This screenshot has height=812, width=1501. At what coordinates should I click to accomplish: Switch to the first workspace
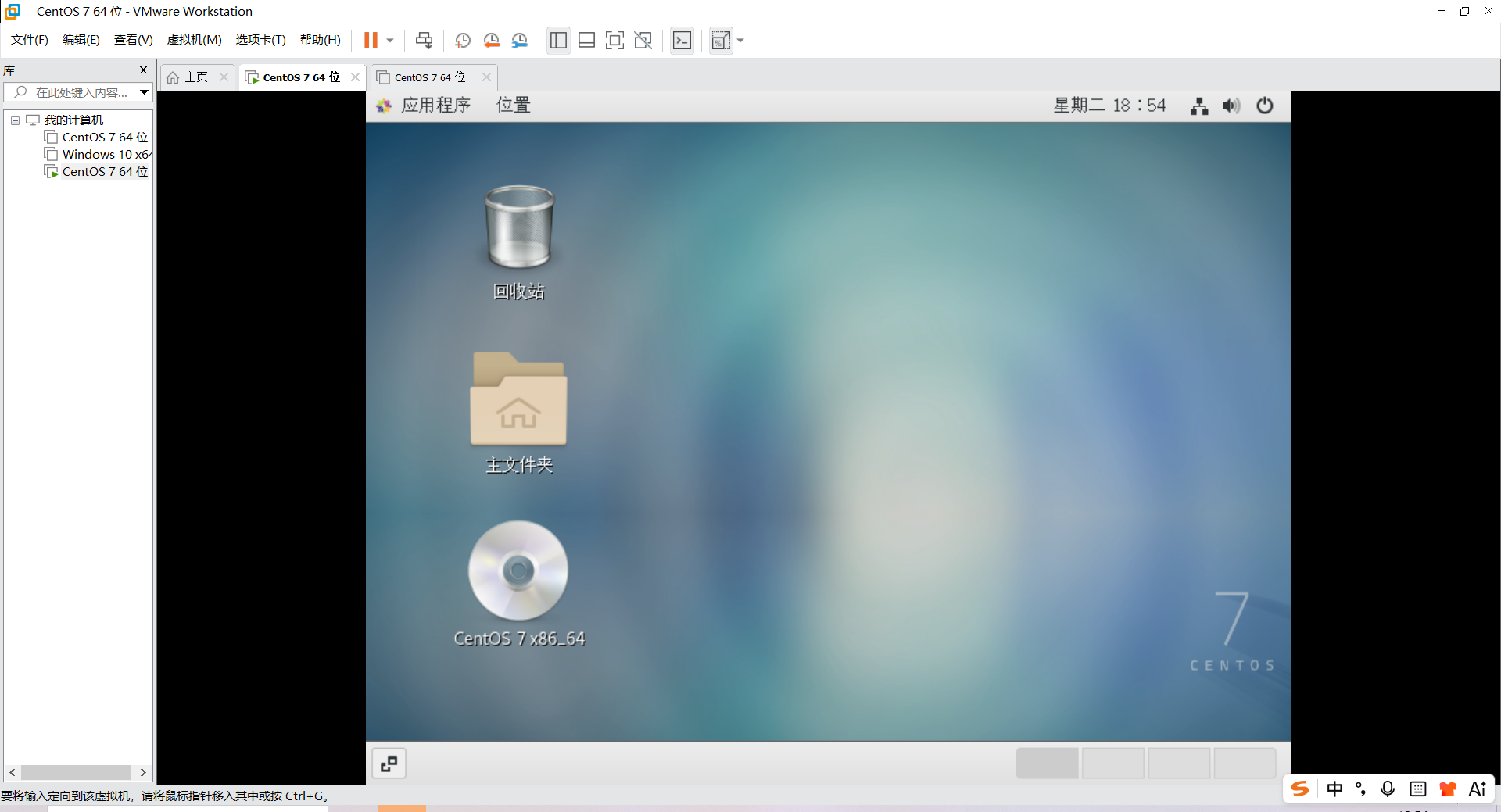point(1047,763)
